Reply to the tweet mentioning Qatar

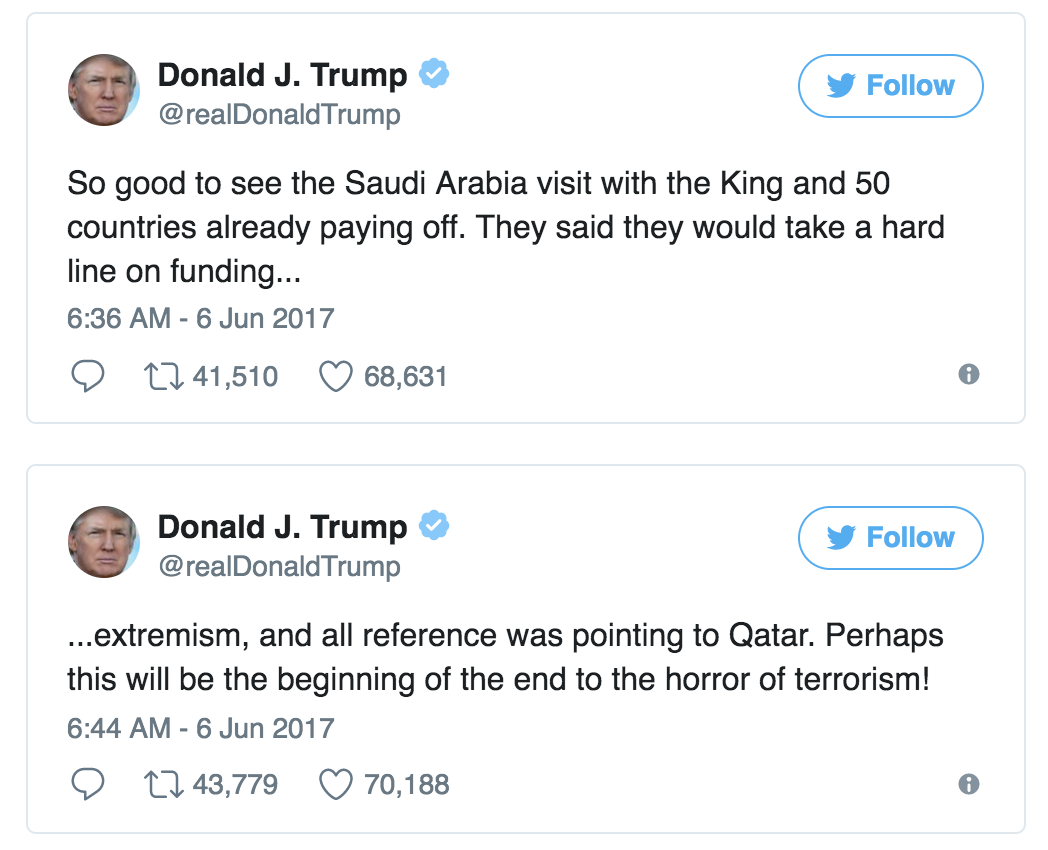tap(88, 784)
